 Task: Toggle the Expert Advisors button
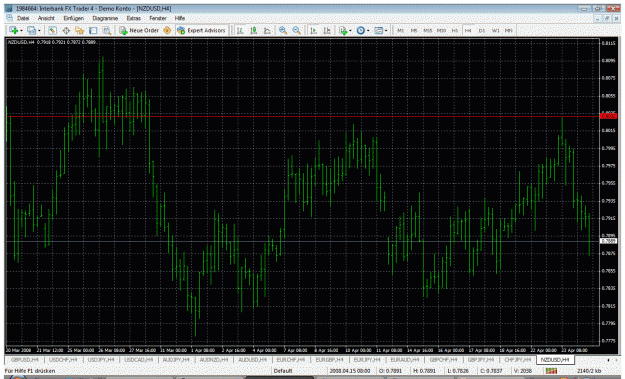point(202,30)
